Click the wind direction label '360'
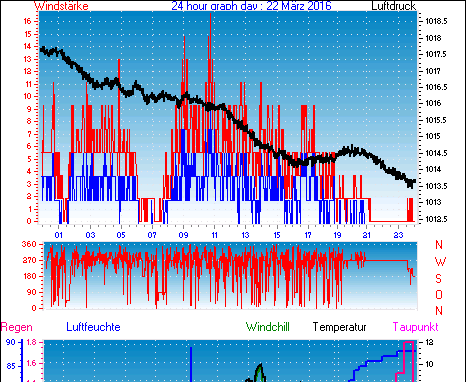Viewport: 470px width, 382px height. 29,244
